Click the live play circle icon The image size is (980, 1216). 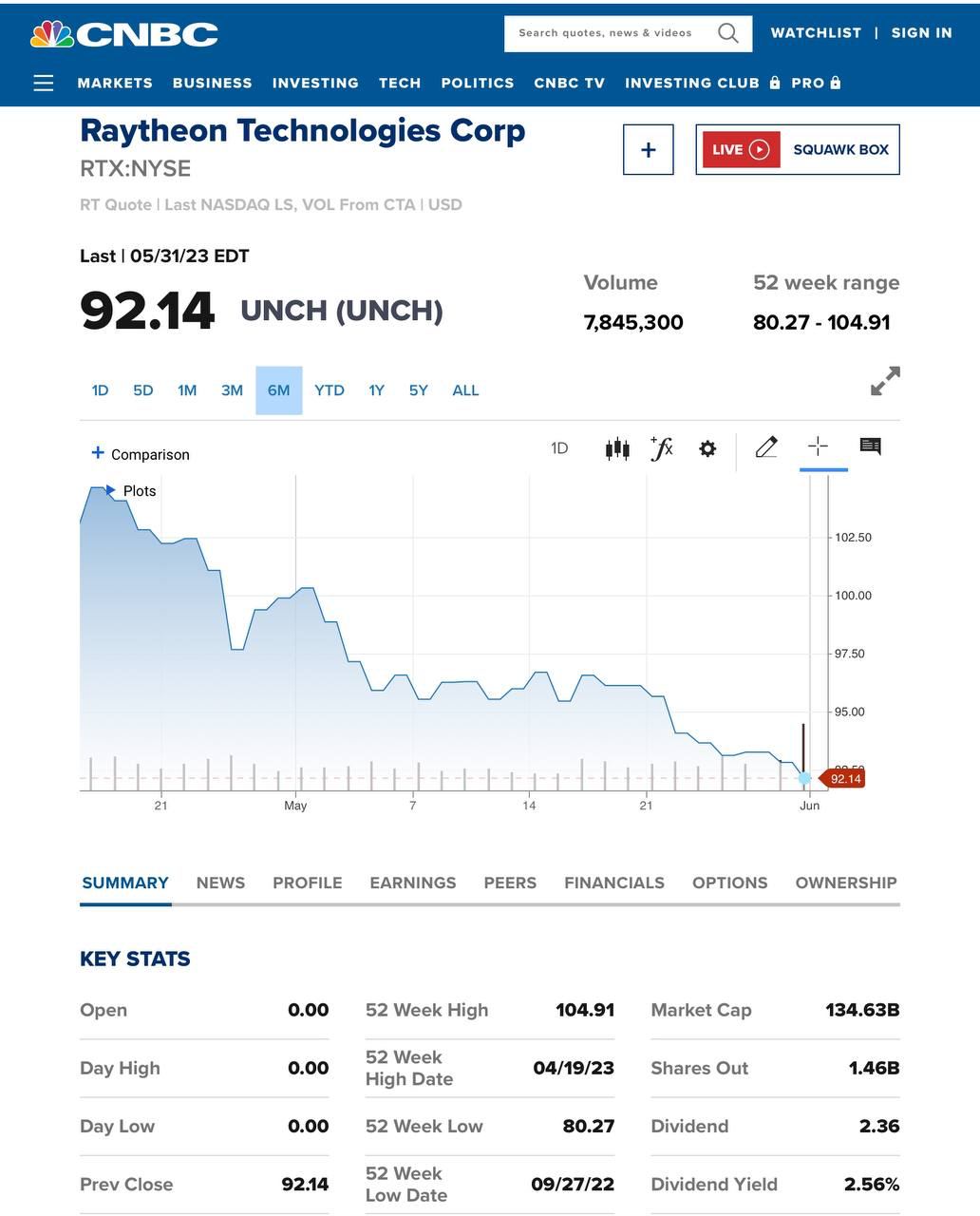point(759,149)
